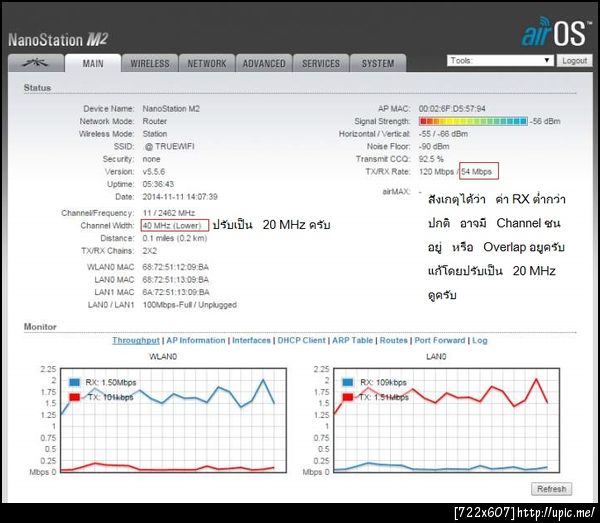Click the Date value 2014-11-11 14:07:39

click(180, 197)
